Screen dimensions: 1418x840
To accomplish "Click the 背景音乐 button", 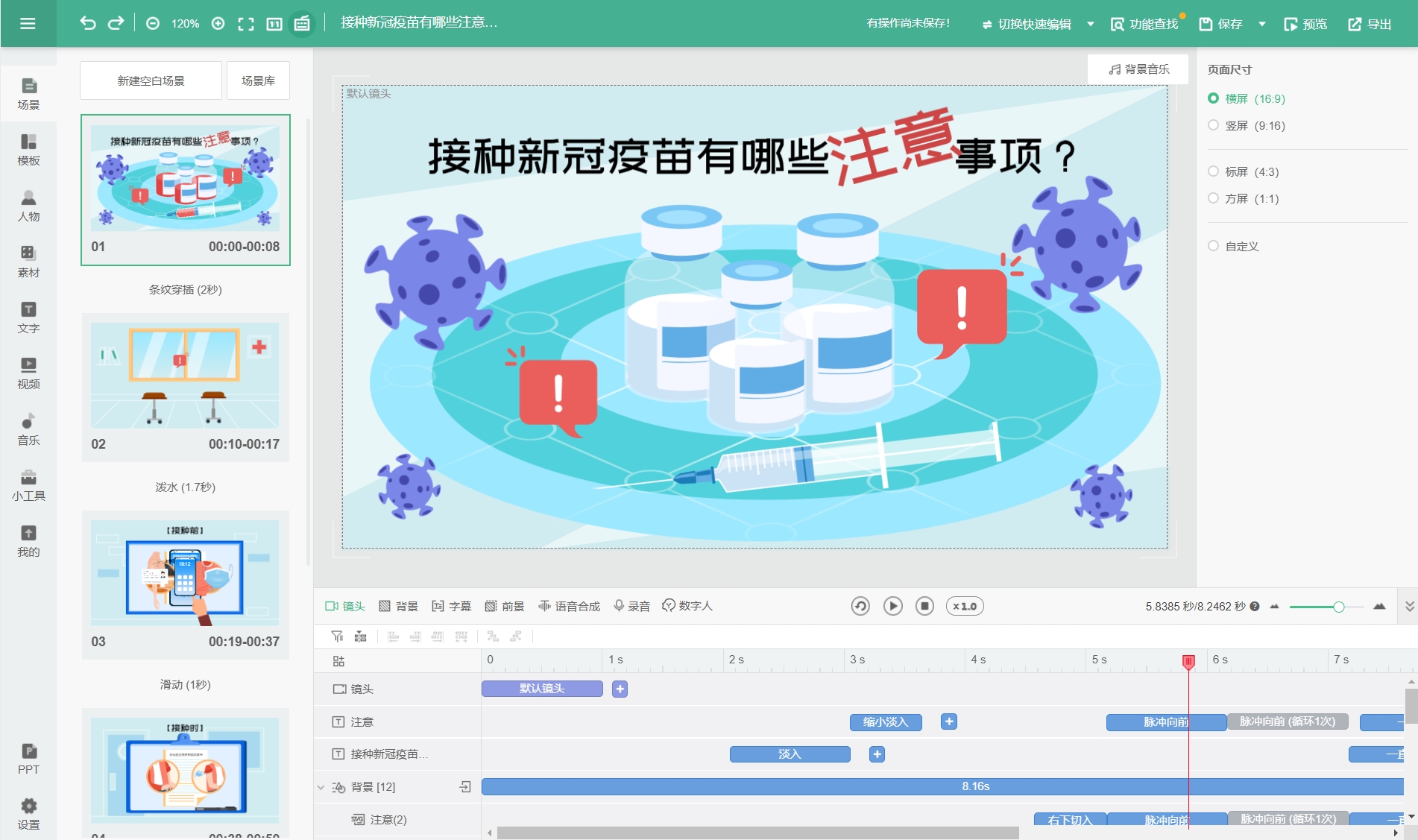I will point(1138,69).
